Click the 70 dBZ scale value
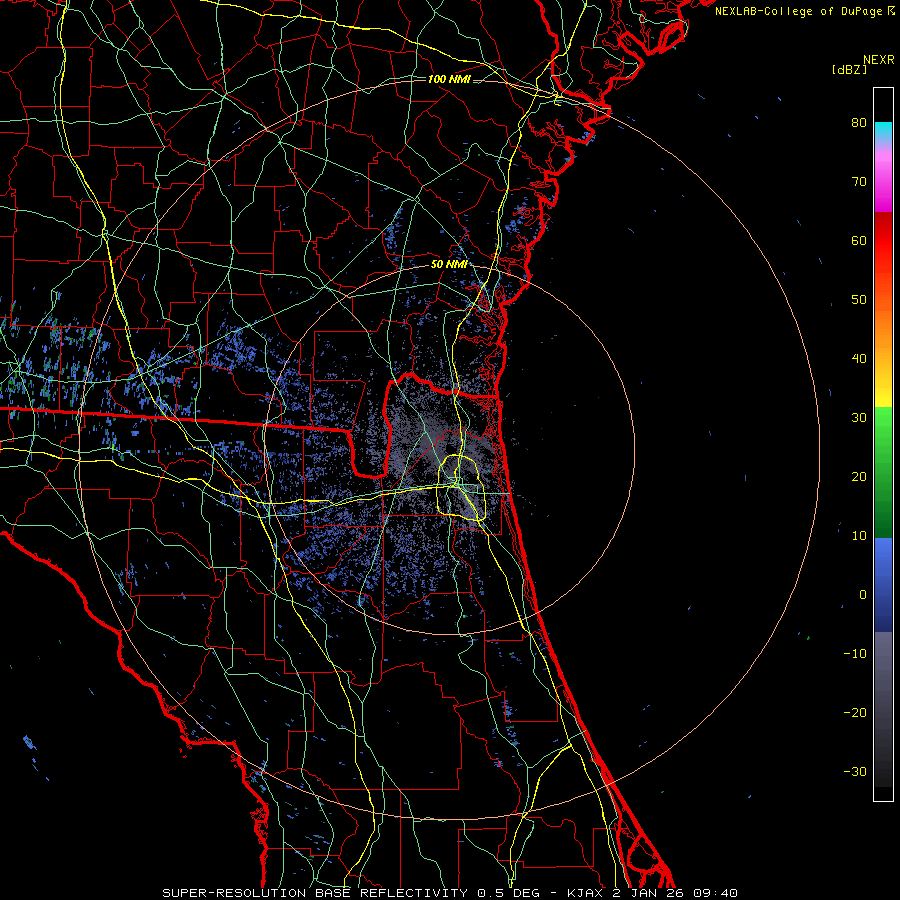The image size is (900, 900). (859, 182)
